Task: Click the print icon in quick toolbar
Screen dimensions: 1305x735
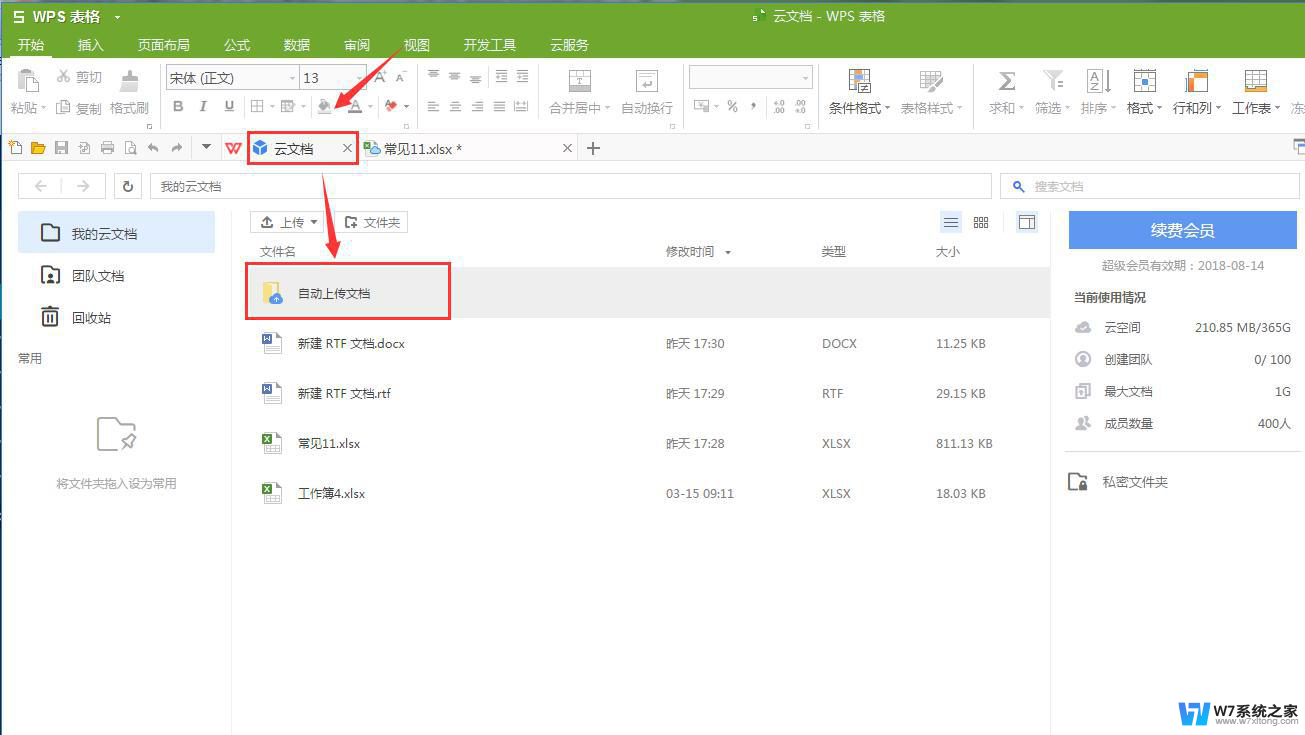Action: point(107,148)
